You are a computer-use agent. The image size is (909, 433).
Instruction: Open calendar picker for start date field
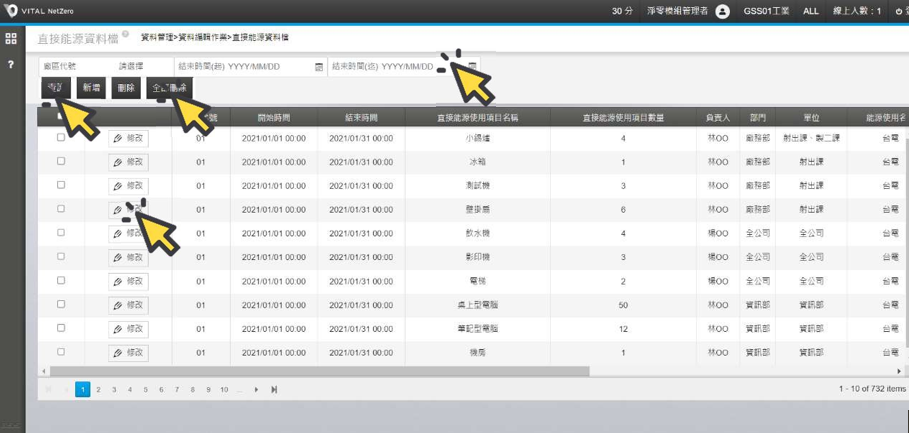(x=319, y=67)
